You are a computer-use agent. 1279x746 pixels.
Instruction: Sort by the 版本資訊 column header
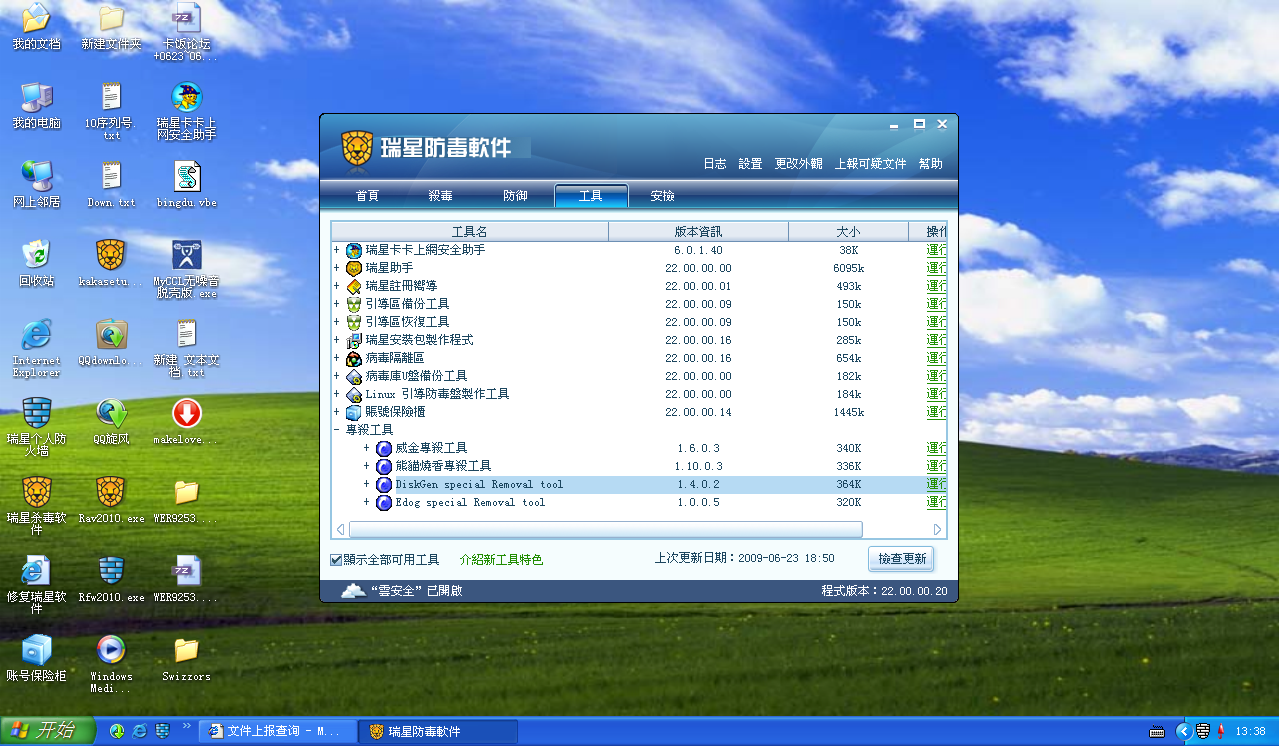coord(698,232)
